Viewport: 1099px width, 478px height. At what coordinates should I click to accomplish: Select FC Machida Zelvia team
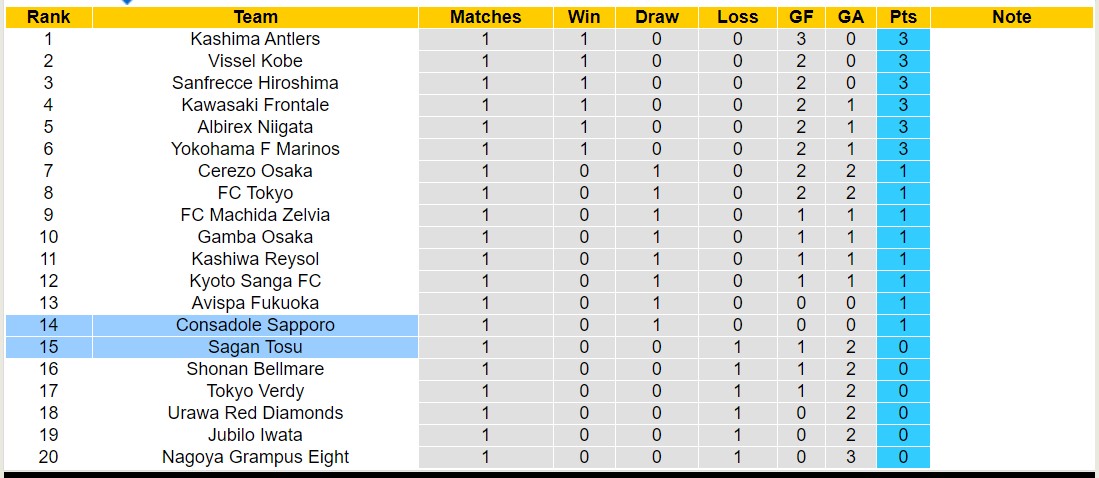255,215
